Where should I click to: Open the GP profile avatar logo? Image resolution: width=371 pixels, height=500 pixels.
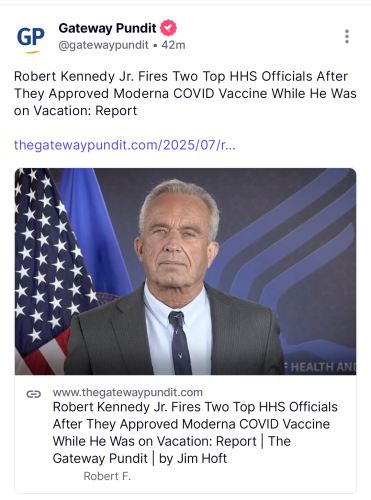(x=31, y=38)
